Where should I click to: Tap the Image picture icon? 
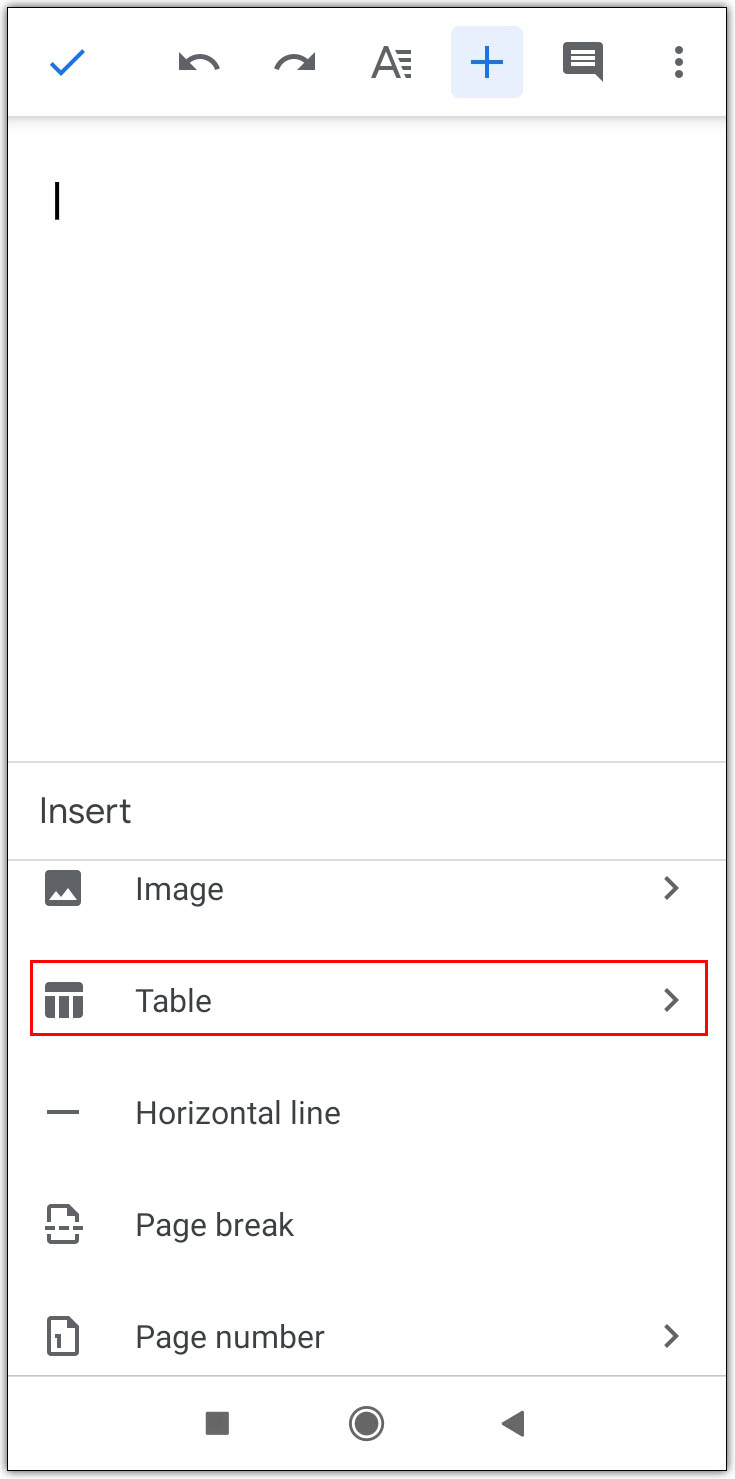tap(63, 889)
